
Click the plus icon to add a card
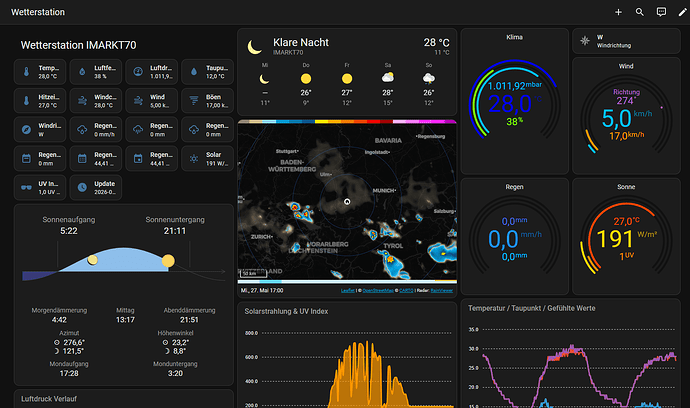point(618,12)
